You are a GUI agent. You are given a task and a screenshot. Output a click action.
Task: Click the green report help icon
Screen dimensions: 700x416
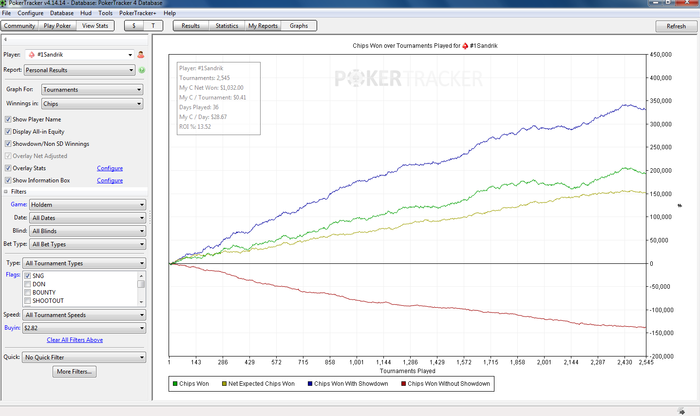coord(142,70)
